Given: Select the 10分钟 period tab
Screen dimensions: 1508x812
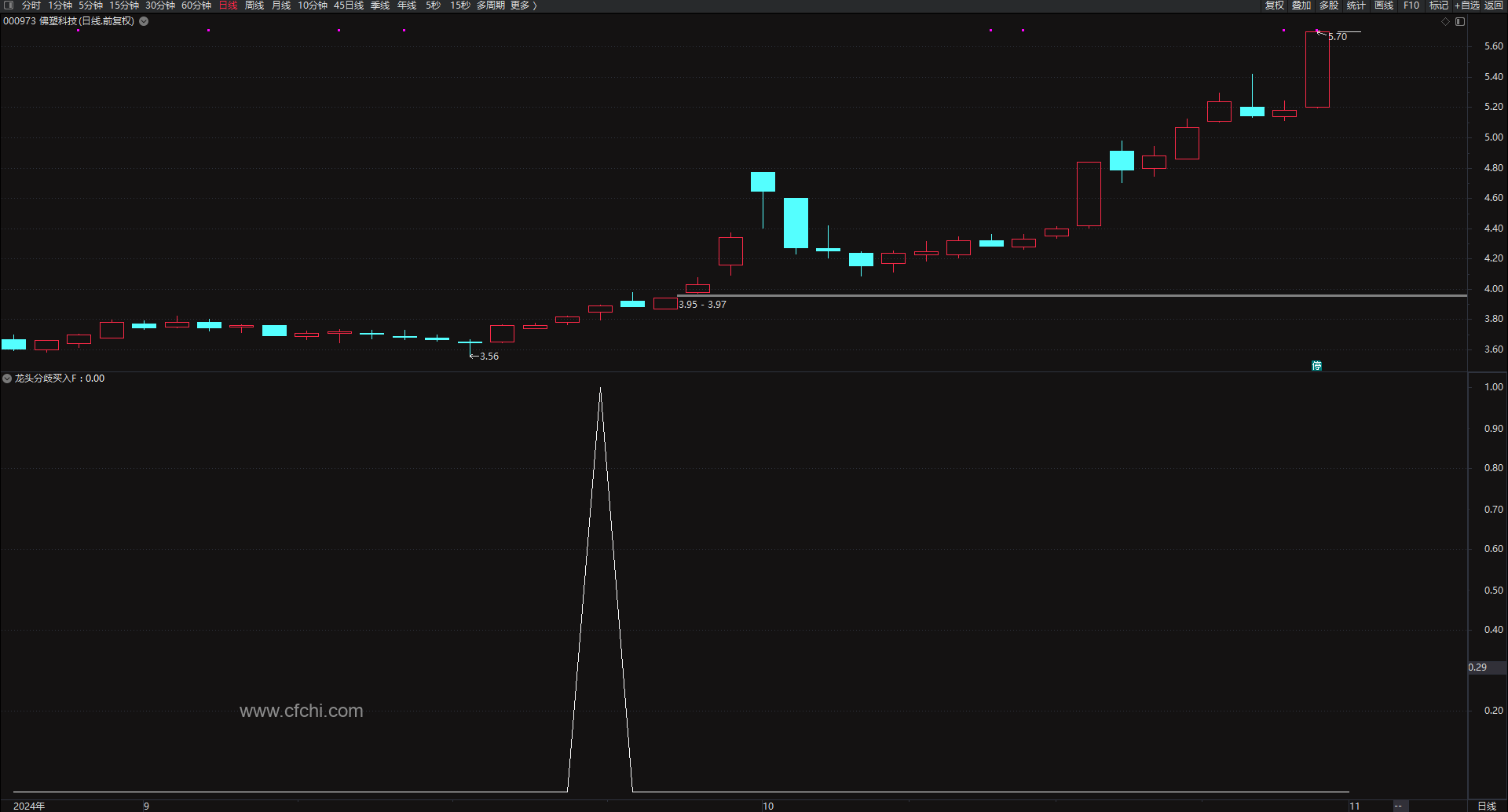Looking at the screenshot, I should click(313, 5).
